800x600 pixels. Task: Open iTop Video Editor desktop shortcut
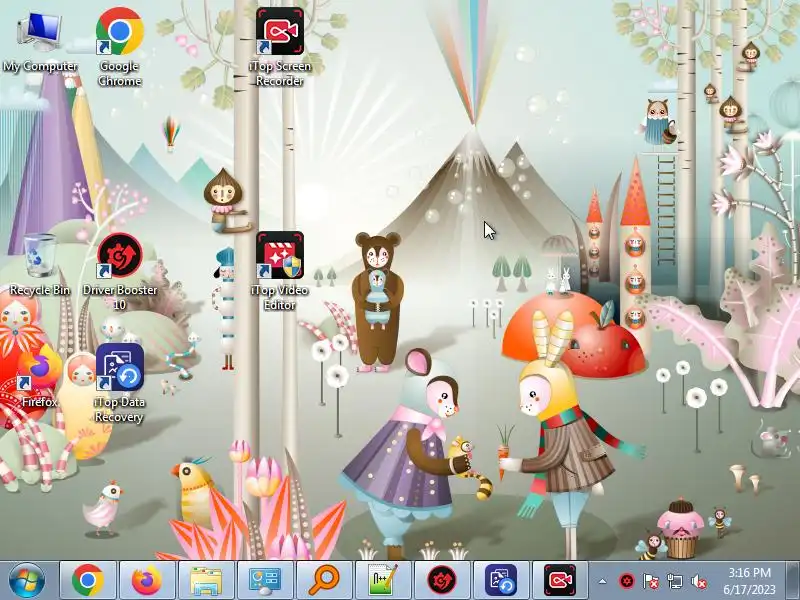(x=280, y=270)
